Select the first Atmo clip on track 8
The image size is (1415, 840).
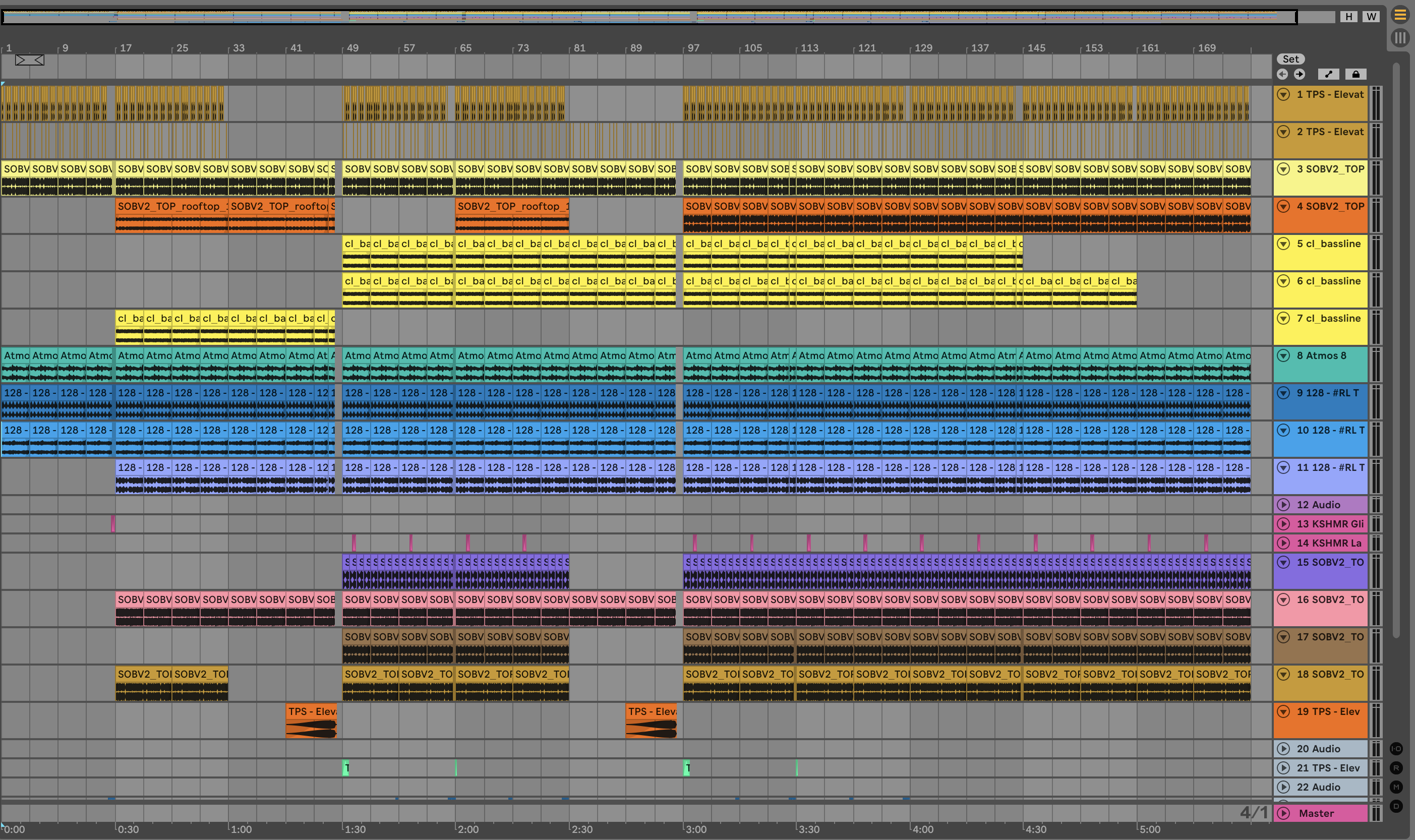(x=15, y=365)
